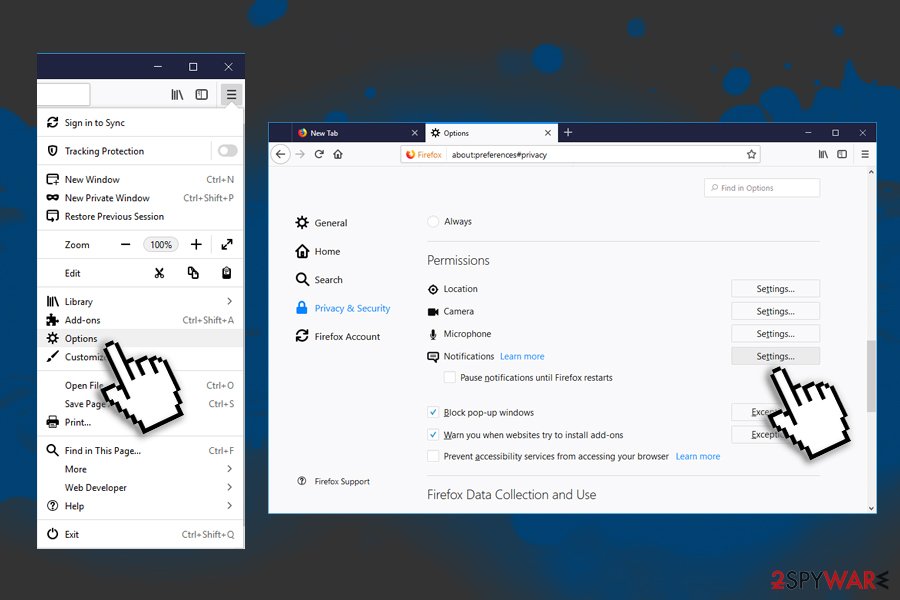This screenshot has width=900, height=600.
Task: Open the hamburger menu in left Firefox window
Action: pos(231,94)
